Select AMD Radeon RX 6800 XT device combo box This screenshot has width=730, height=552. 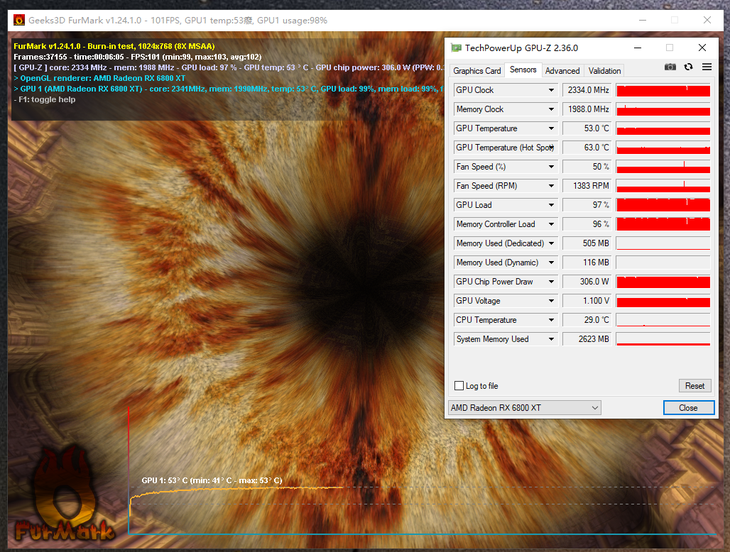click(525, 408)
